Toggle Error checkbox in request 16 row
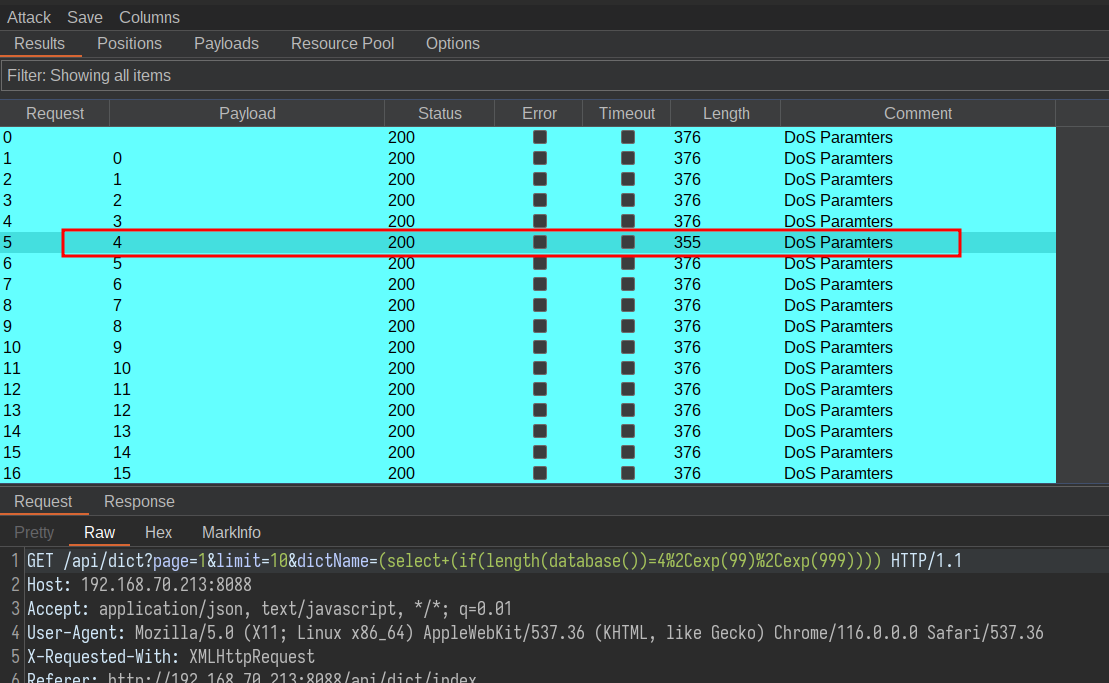The width and height of the screenshot is (1109, 683). click(x=540, y=473)
